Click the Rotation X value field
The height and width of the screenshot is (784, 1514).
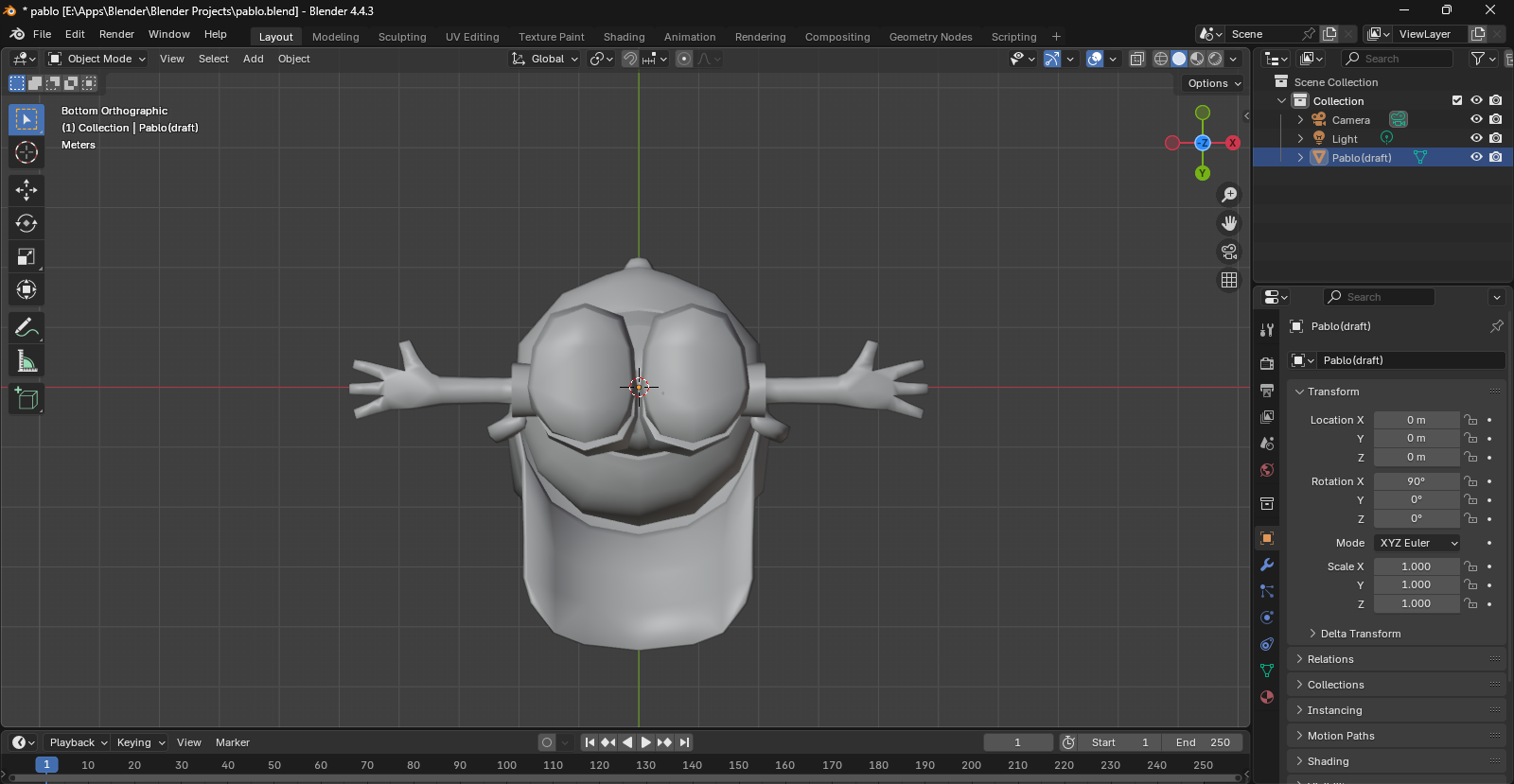pyautogui.click(x=1417, y=481)
